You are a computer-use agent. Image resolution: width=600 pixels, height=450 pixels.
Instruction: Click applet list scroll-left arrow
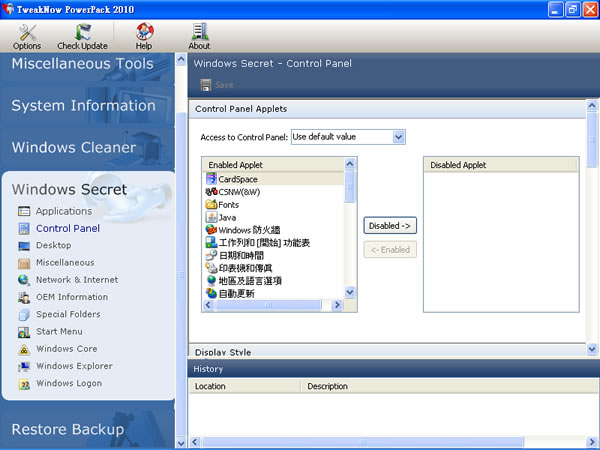(208, 305)
